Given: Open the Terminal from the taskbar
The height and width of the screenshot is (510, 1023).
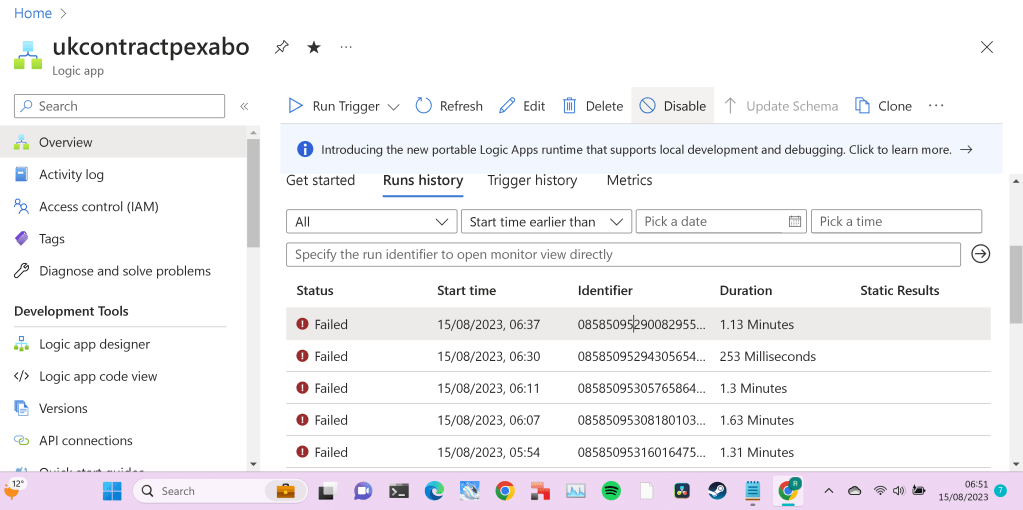Looking at the screenshot, I should pos(399,490).
